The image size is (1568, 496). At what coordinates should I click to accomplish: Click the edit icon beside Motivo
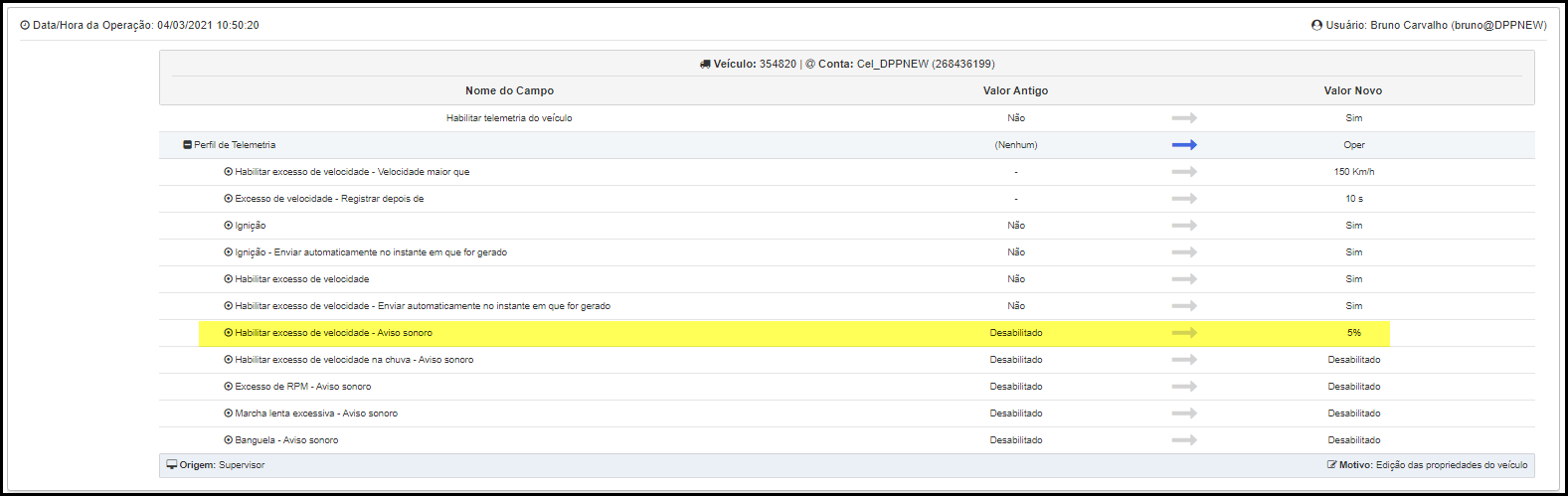[x=1331, y=464]
